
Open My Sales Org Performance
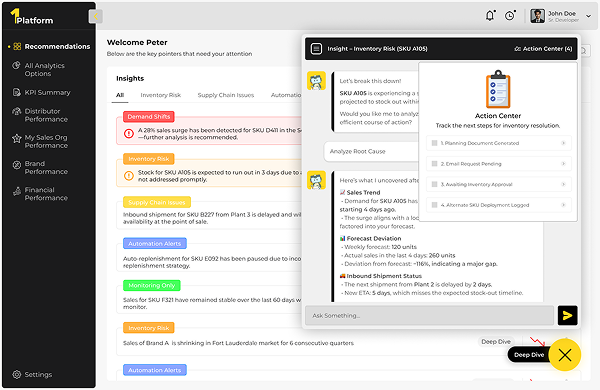point(46,141)
